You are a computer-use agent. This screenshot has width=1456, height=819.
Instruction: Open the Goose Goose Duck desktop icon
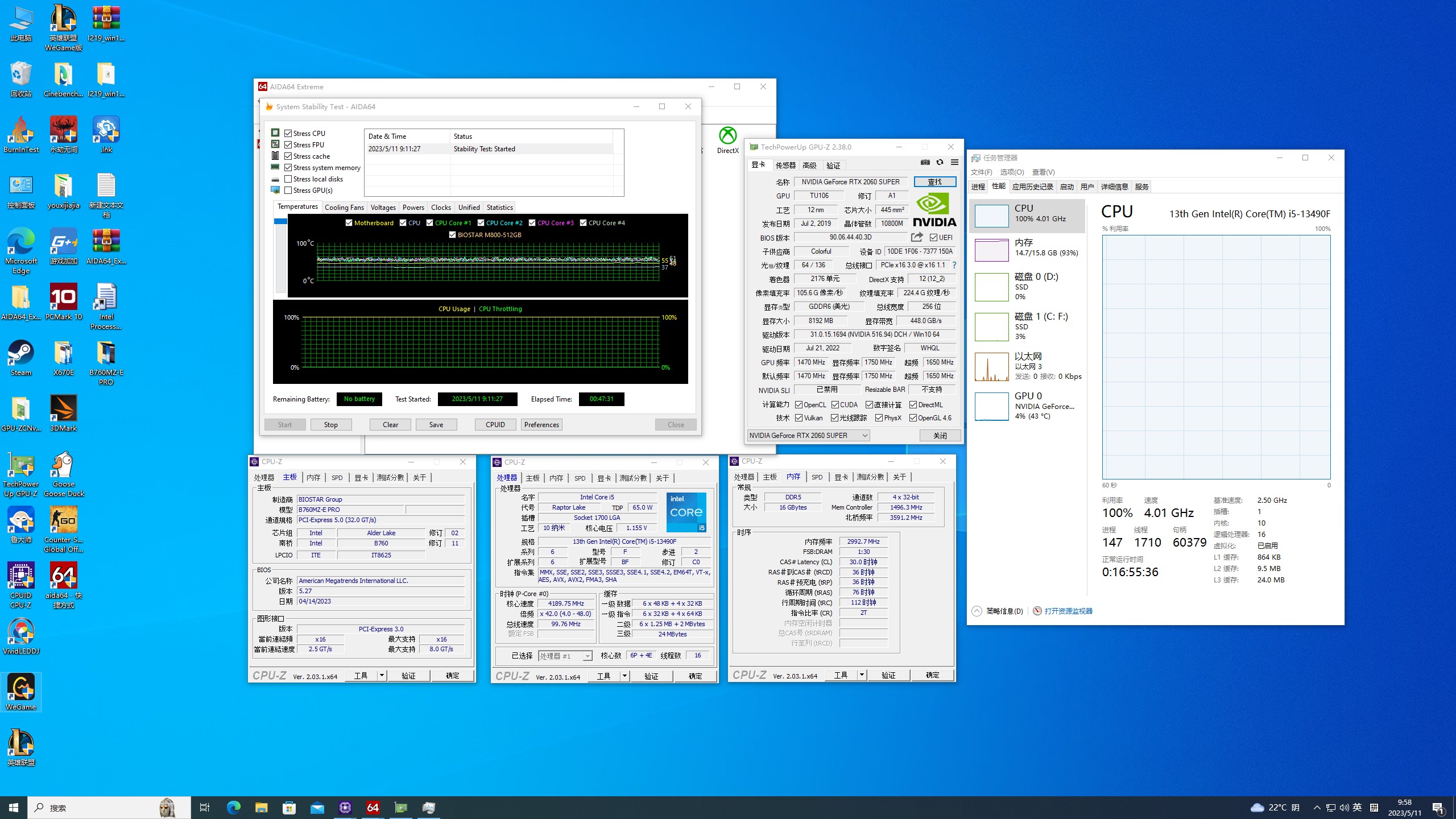[x=63, y=474]
